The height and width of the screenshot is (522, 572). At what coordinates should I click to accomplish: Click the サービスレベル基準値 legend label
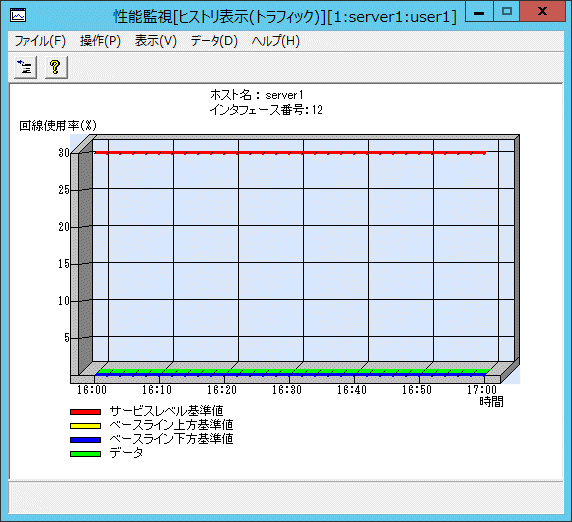click(x=166, y=411)
